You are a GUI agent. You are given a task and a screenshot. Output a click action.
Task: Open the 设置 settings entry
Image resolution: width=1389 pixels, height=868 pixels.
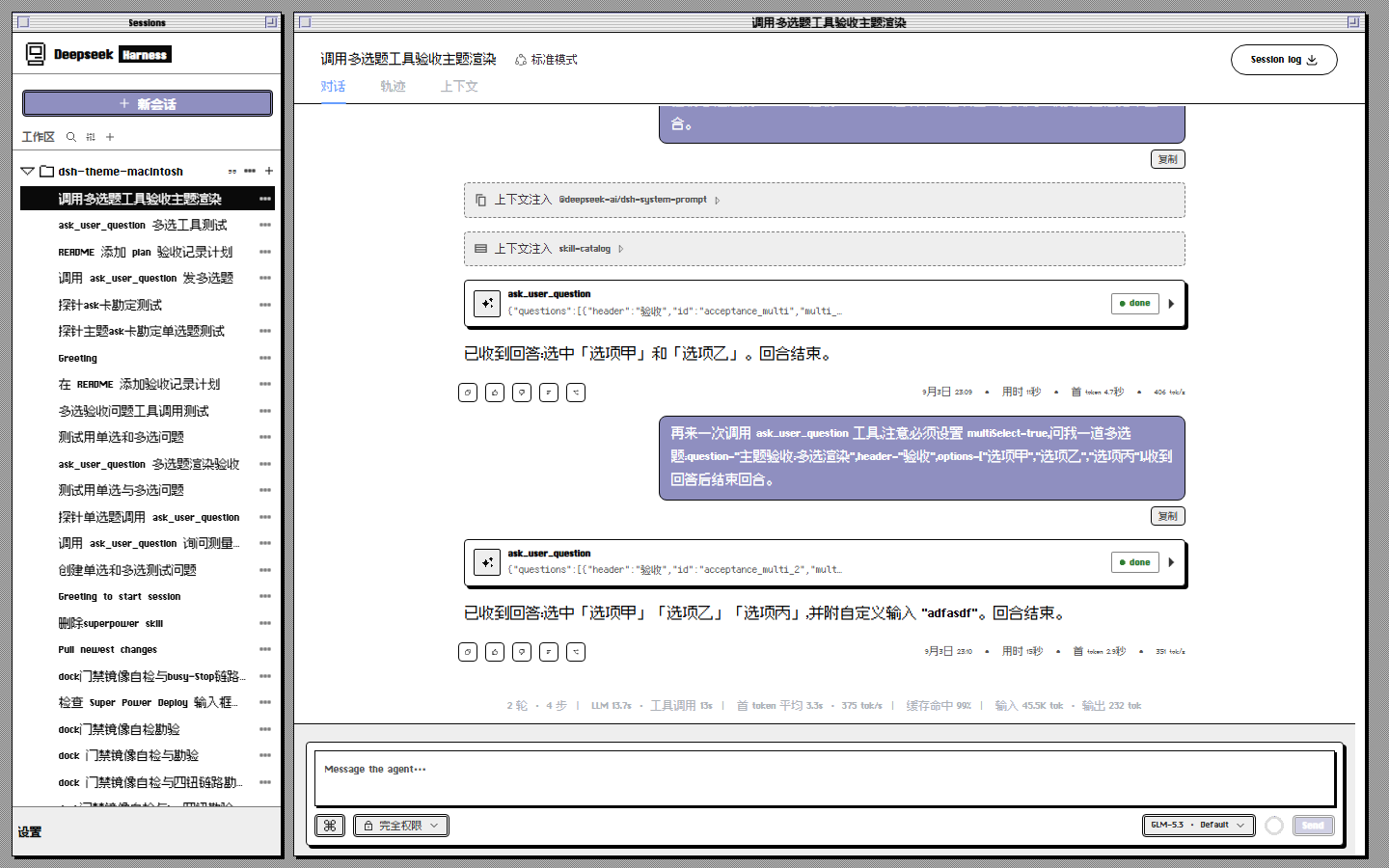tap(30, 832)
